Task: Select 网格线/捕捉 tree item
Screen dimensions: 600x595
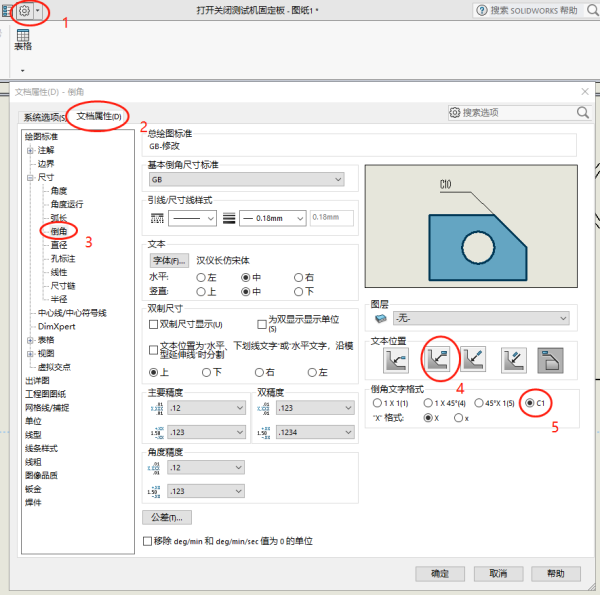Action: click(47, 408)
